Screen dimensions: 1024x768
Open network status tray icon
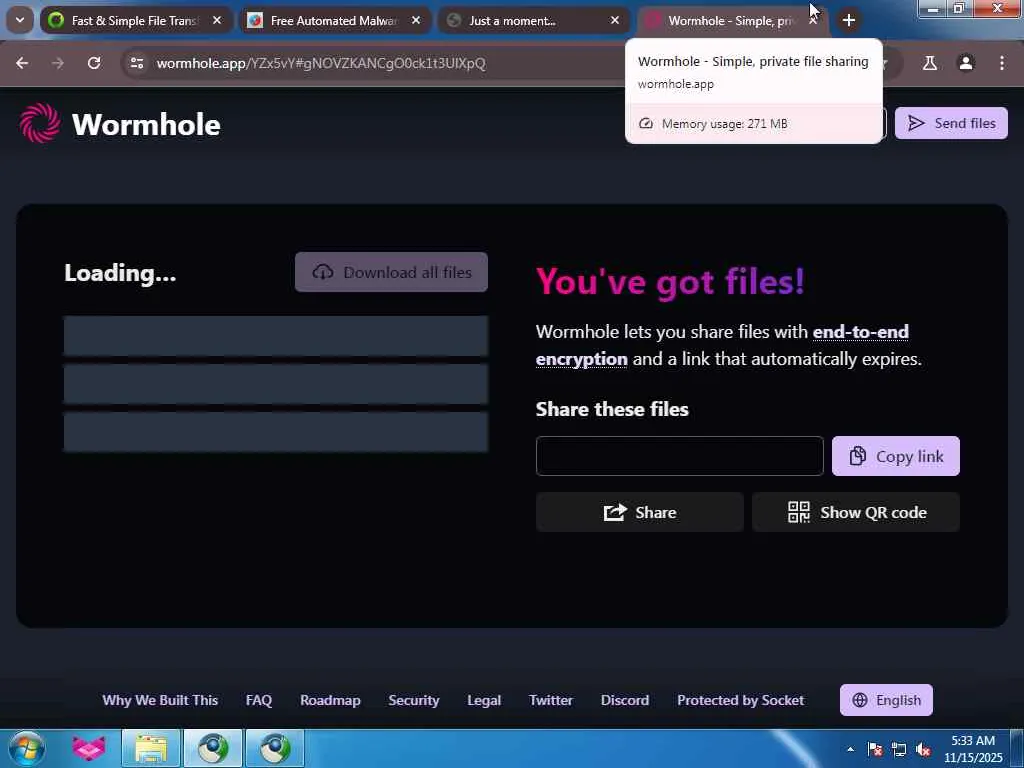[899, 749]
